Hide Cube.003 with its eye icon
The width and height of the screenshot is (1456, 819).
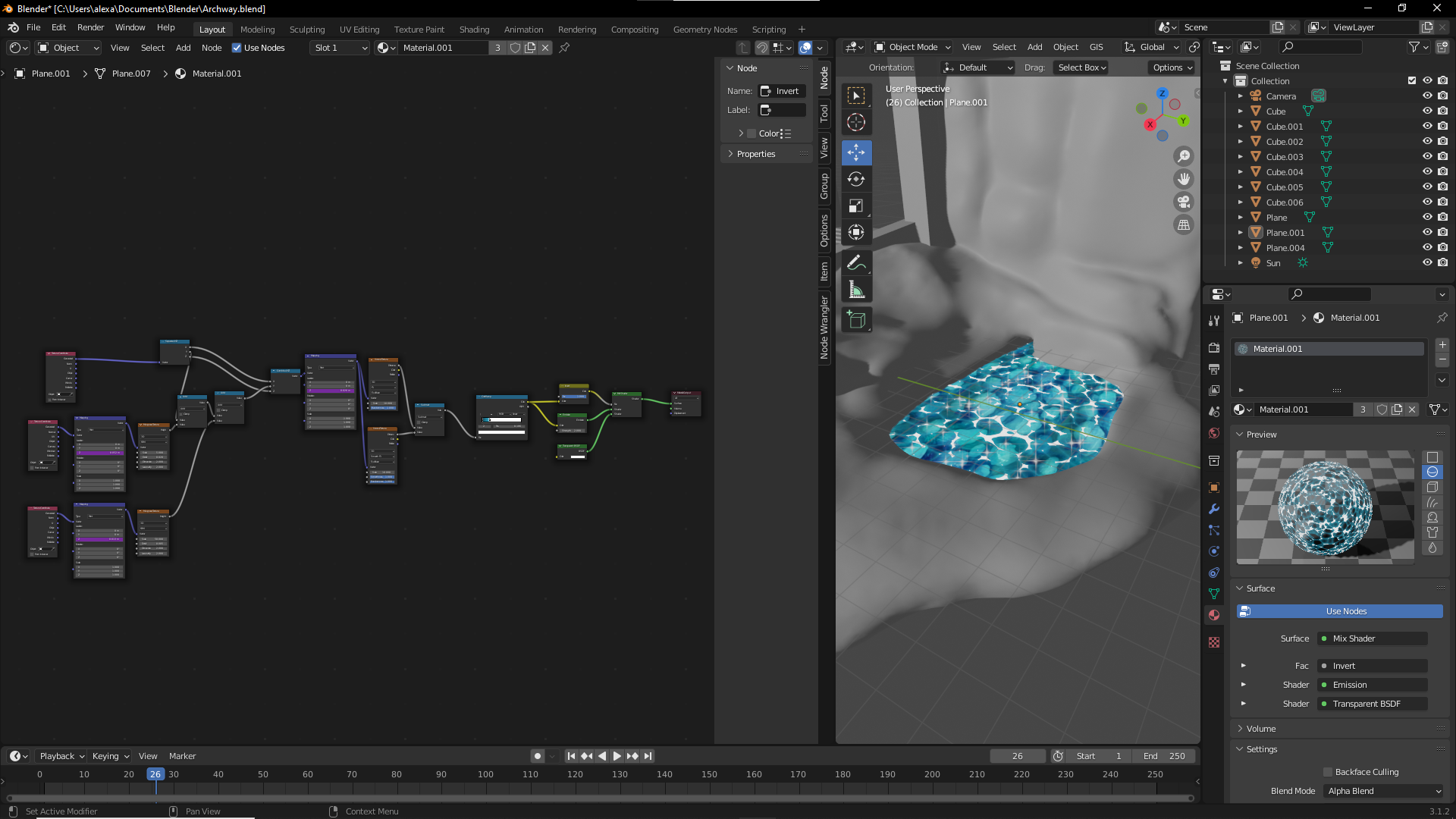coord(1426,157)
